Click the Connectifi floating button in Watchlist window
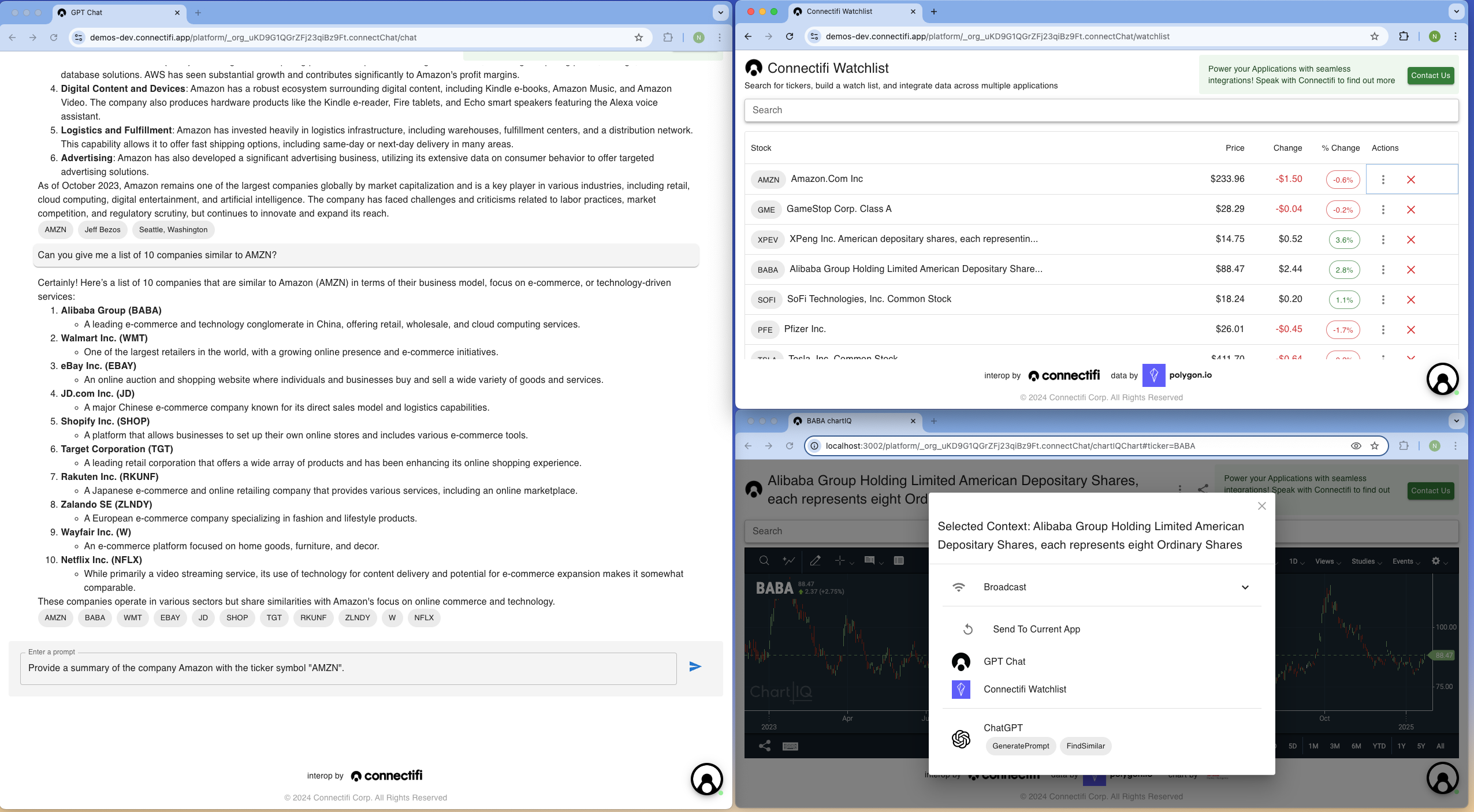The image size is (1474, 812). tap(1442, 379)
